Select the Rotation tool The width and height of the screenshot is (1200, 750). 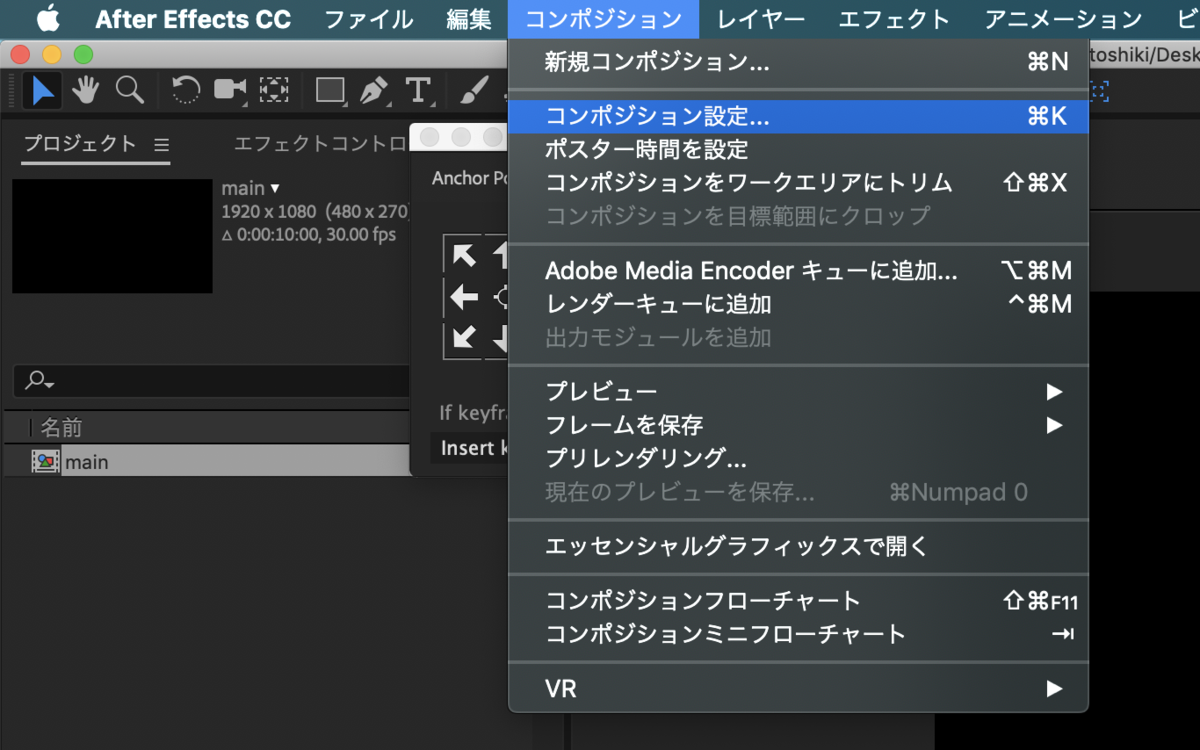click(186, 91)
